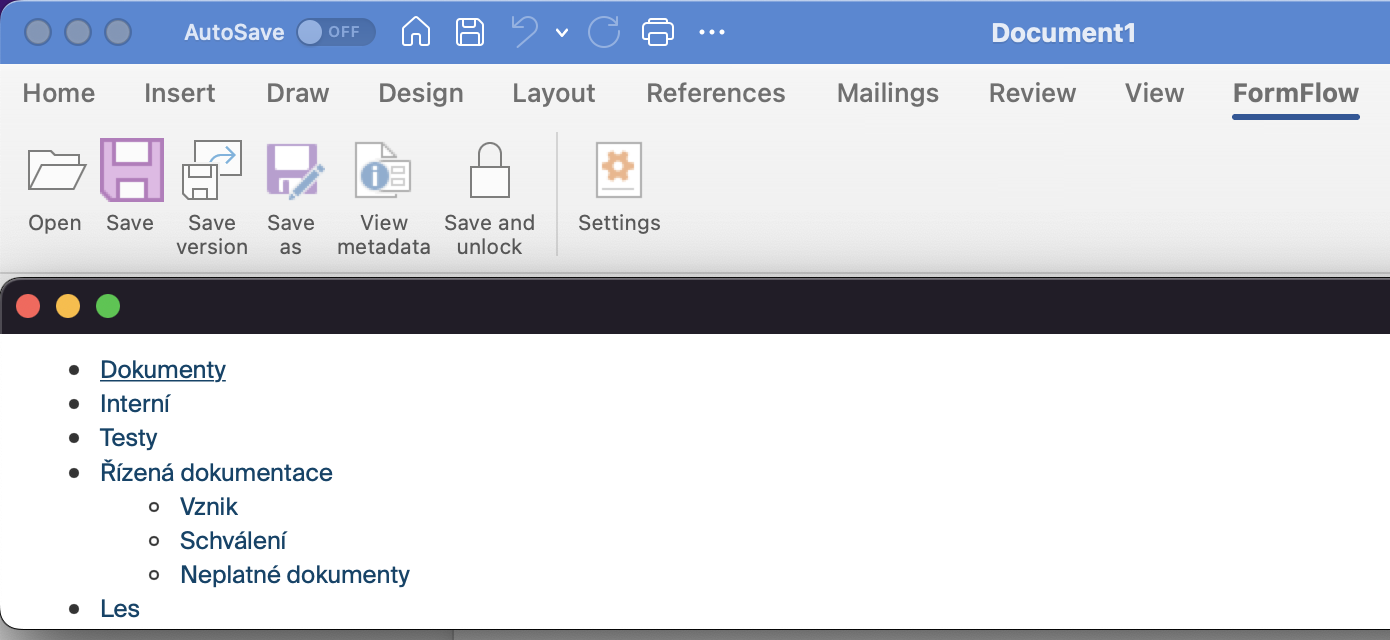The image size is (1390, 640).
Task: Click the Home icon in title bar
Action: (x=415, y=32)
